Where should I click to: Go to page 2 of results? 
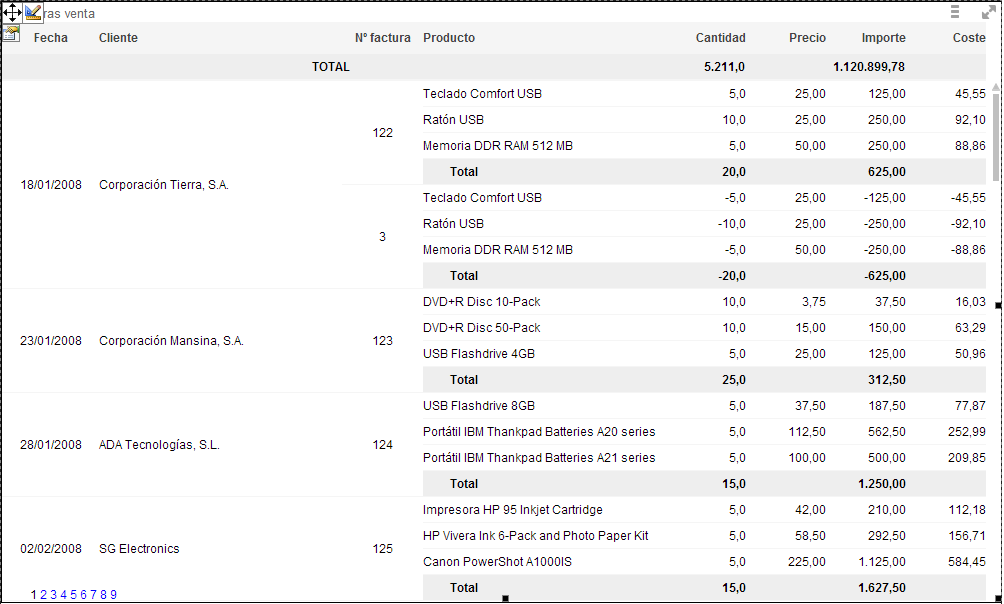click(x=43, y=595)
